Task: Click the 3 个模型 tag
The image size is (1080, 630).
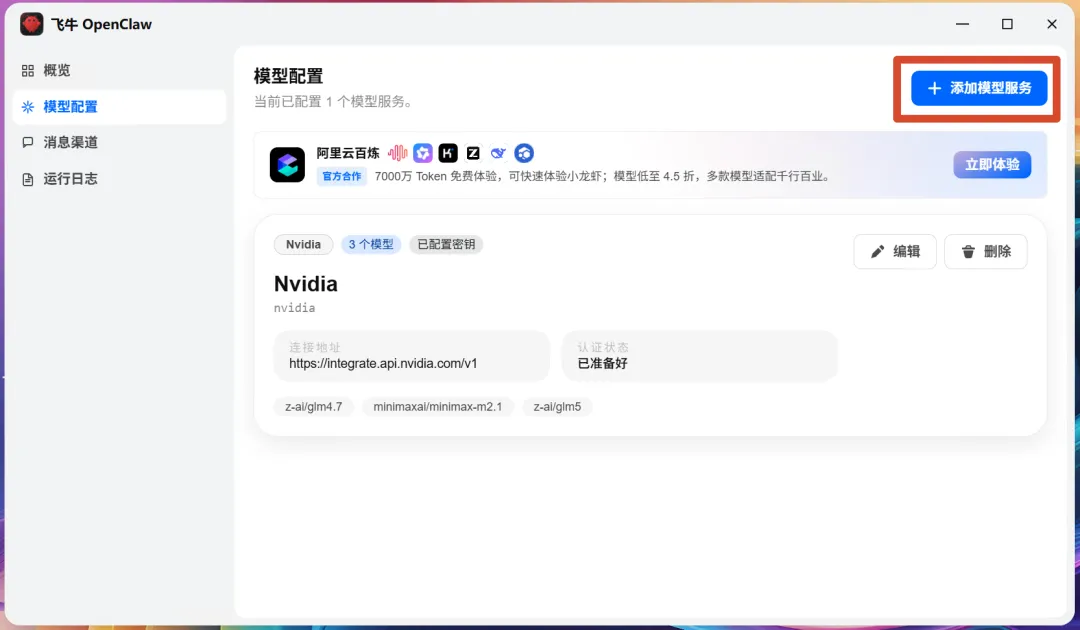Action: pyautogui.click(x=371, y=244)
